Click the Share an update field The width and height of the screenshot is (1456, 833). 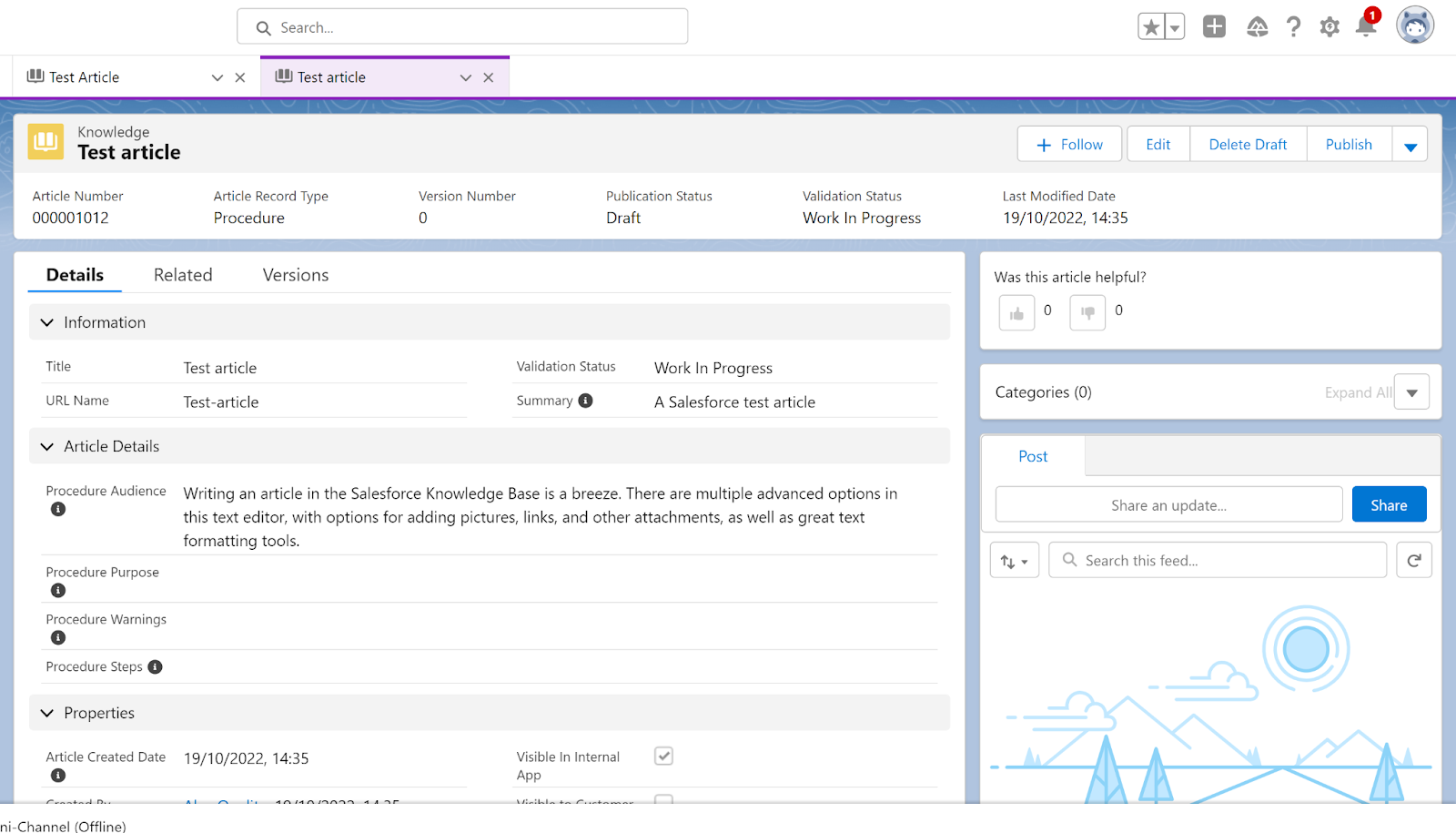[1168, 505]
